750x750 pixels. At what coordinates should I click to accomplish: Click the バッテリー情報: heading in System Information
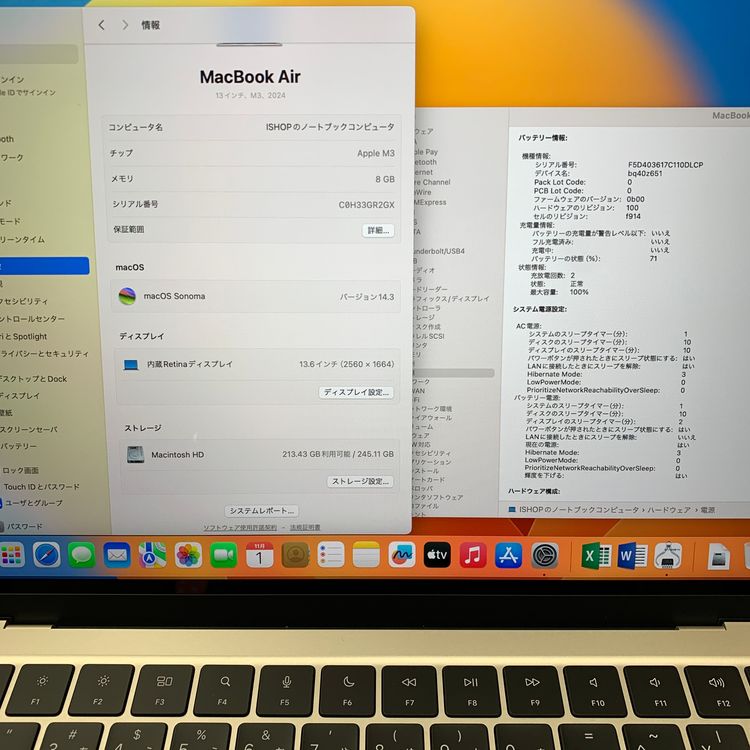[x=543, y=138]
